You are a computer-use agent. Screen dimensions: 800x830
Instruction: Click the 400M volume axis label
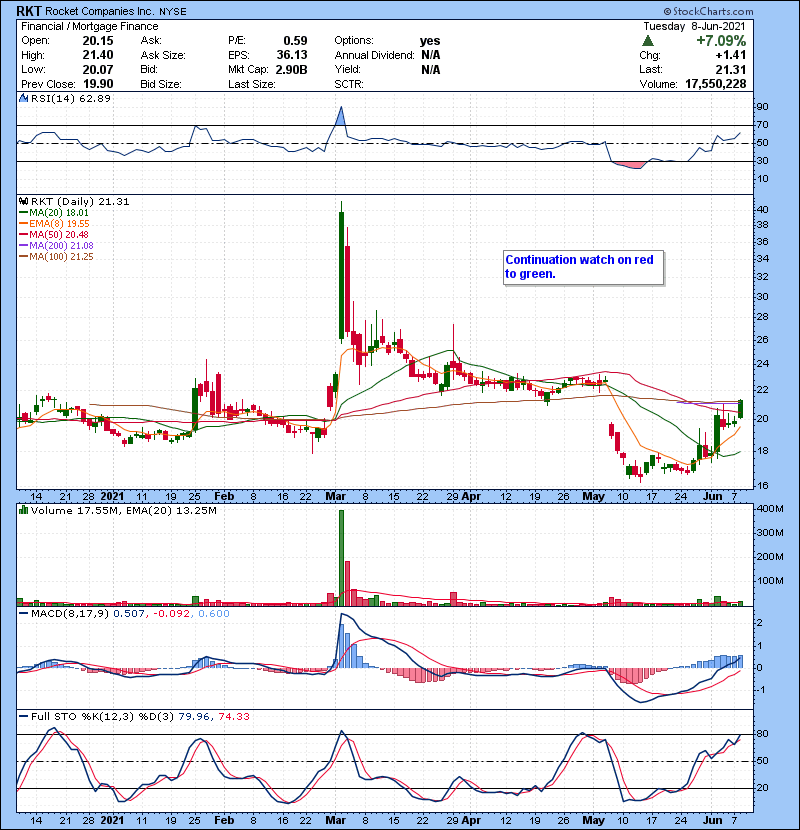[770, 509]
